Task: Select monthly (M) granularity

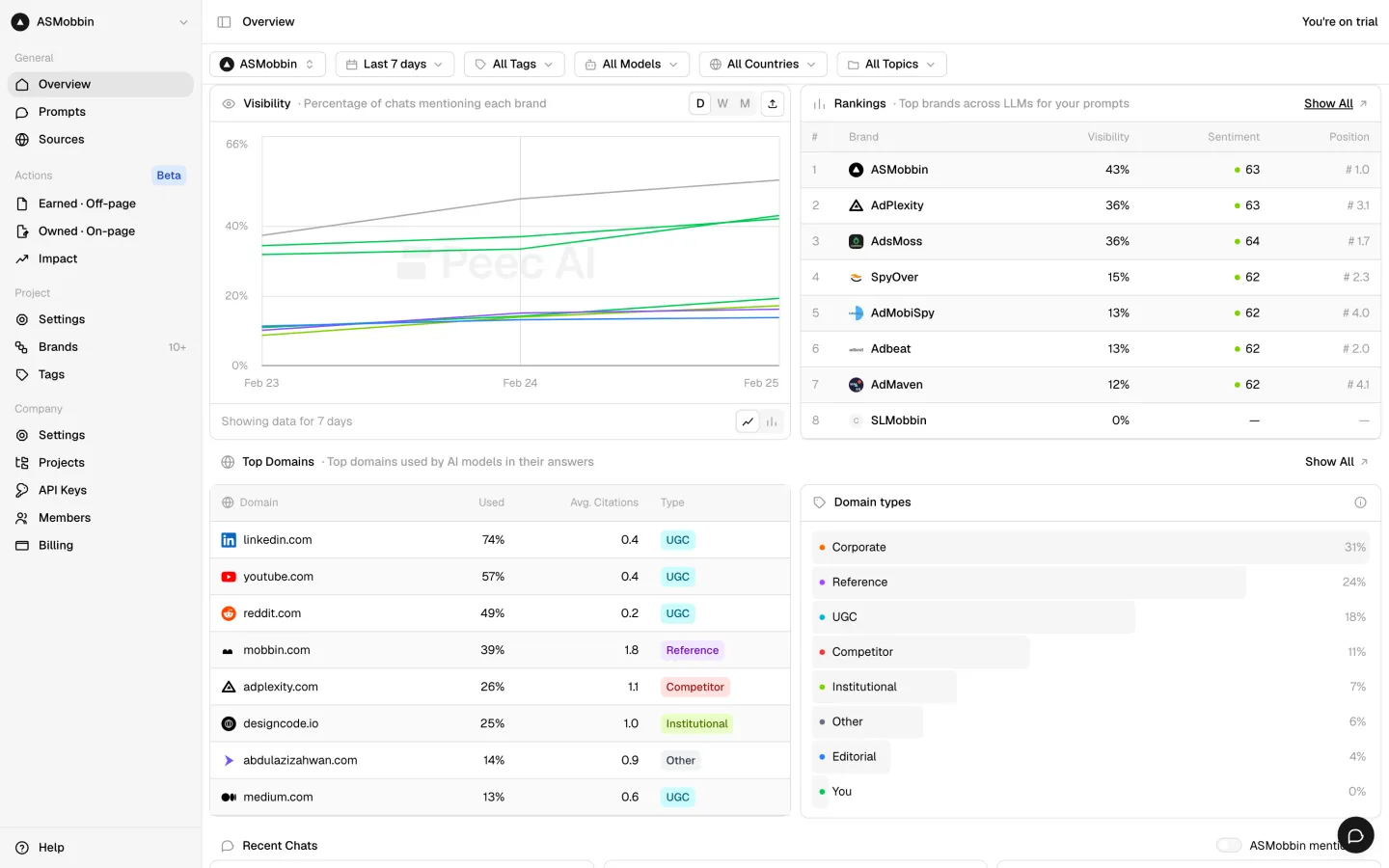Action: click(745, 104)
